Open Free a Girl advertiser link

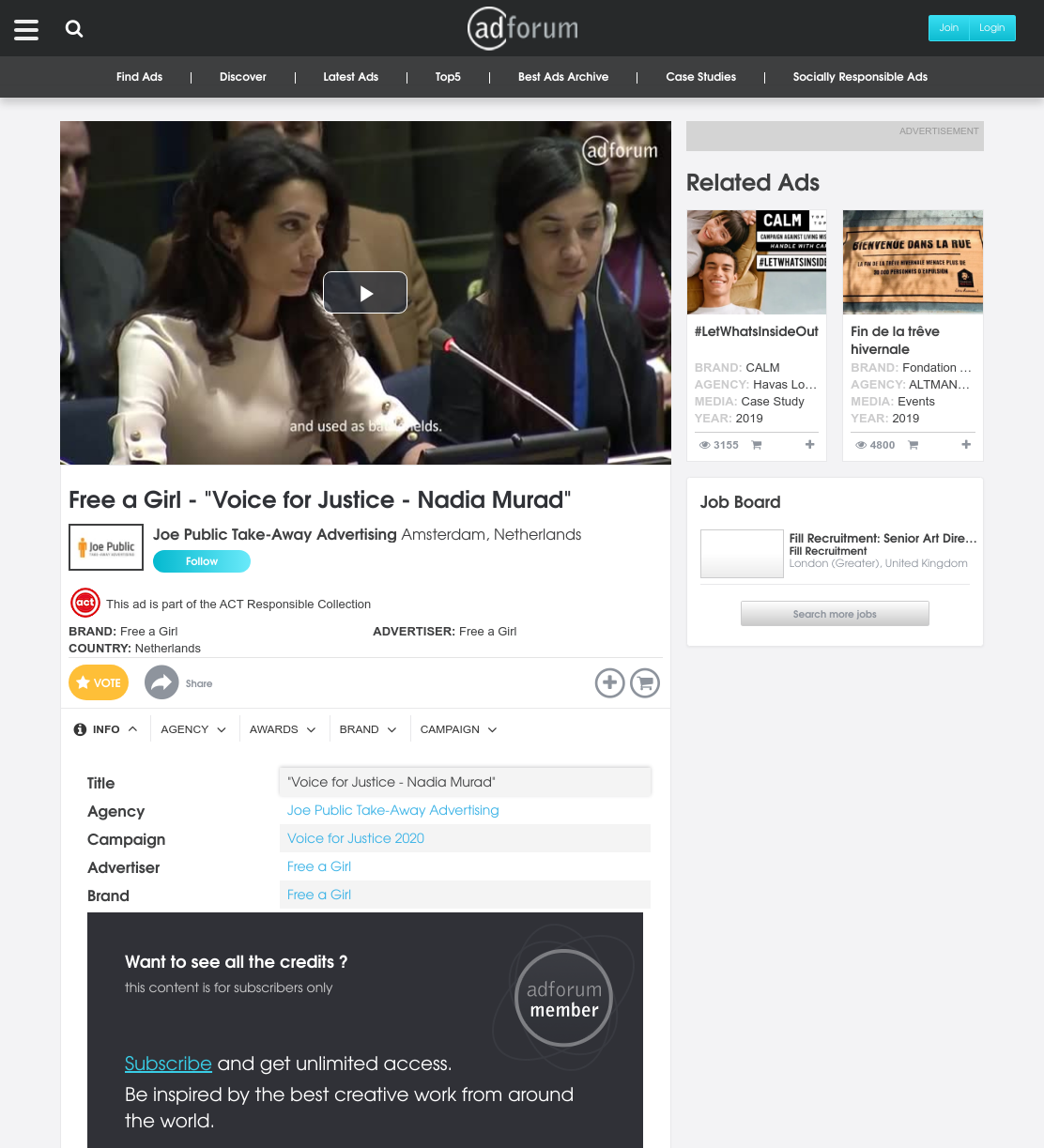tap(319, 866)
